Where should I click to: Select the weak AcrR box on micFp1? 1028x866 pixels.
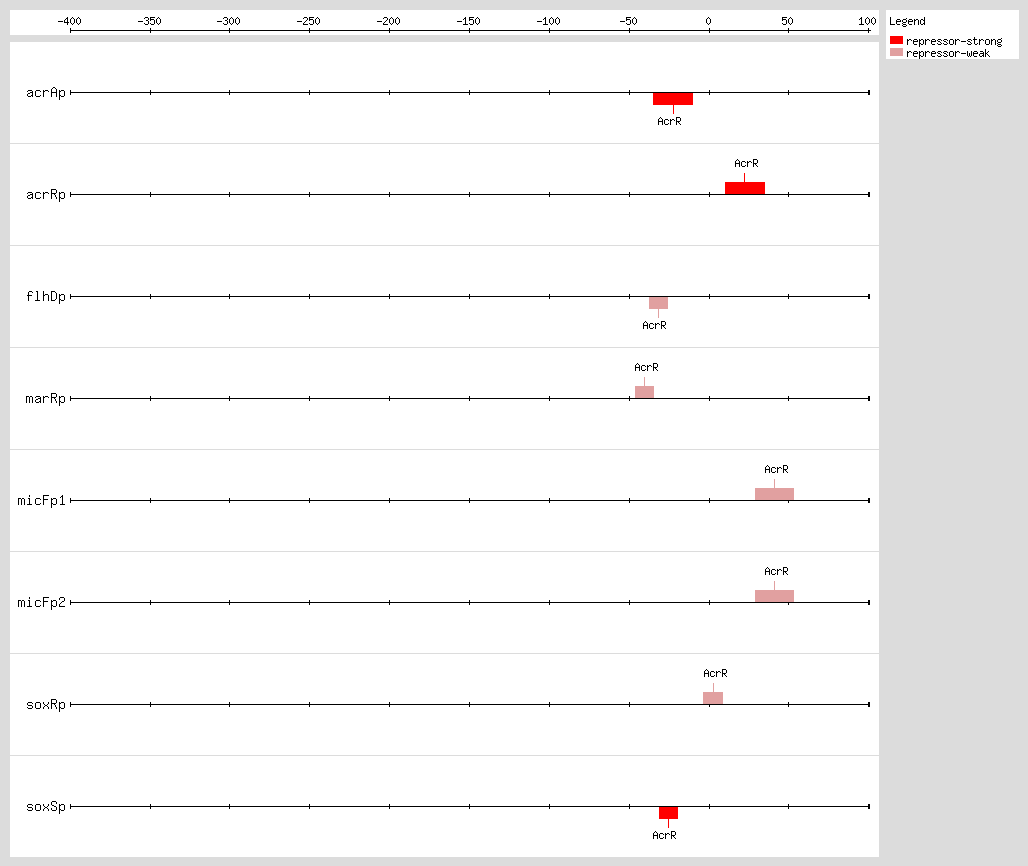coord(774,494)
